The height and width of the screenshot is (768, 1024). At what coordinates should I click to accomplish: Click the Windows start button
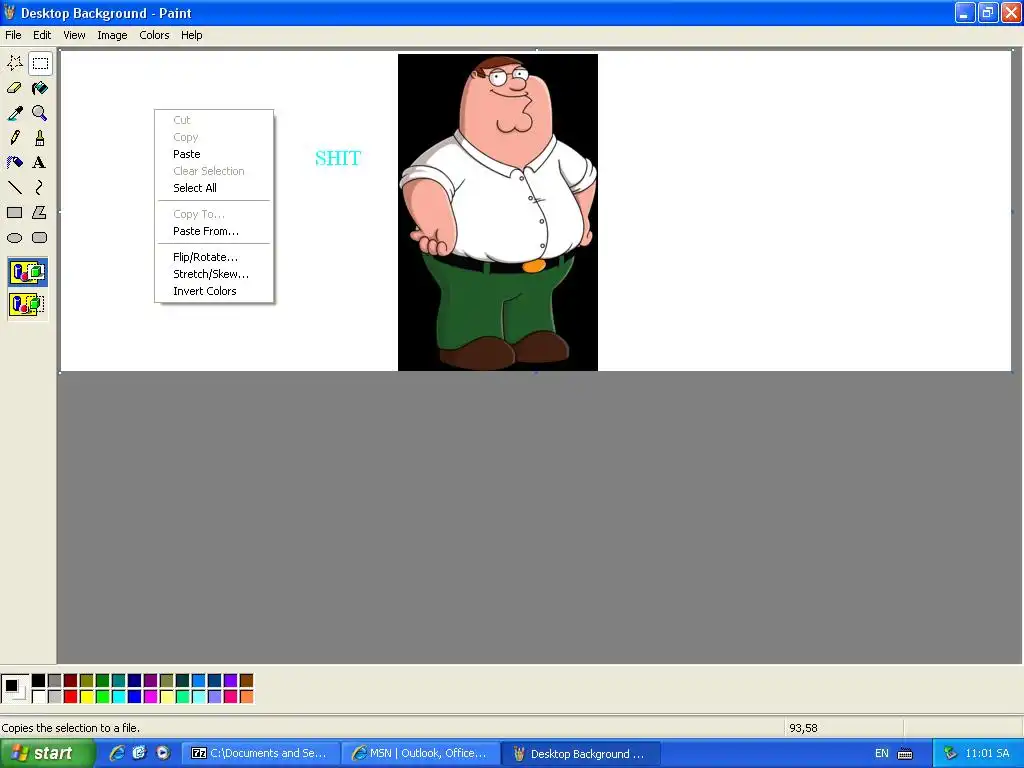(47, 754)
